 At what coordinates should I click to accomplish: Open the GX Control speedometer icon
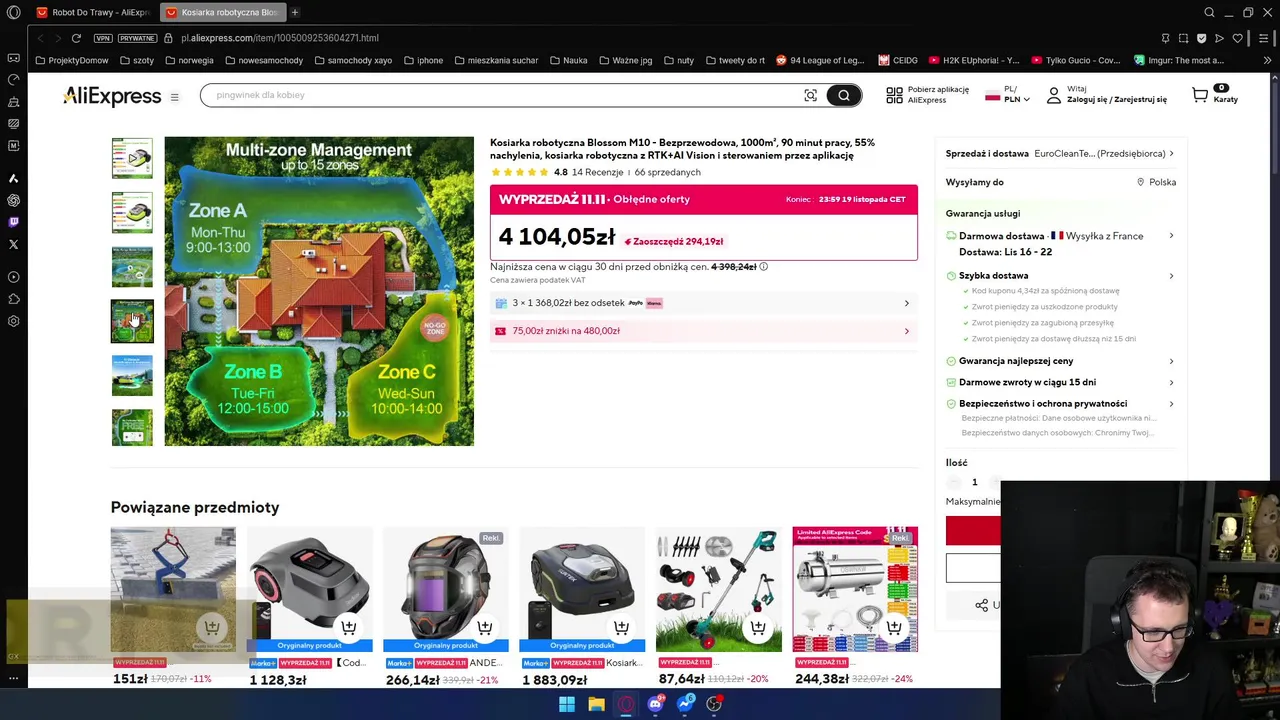13,79
